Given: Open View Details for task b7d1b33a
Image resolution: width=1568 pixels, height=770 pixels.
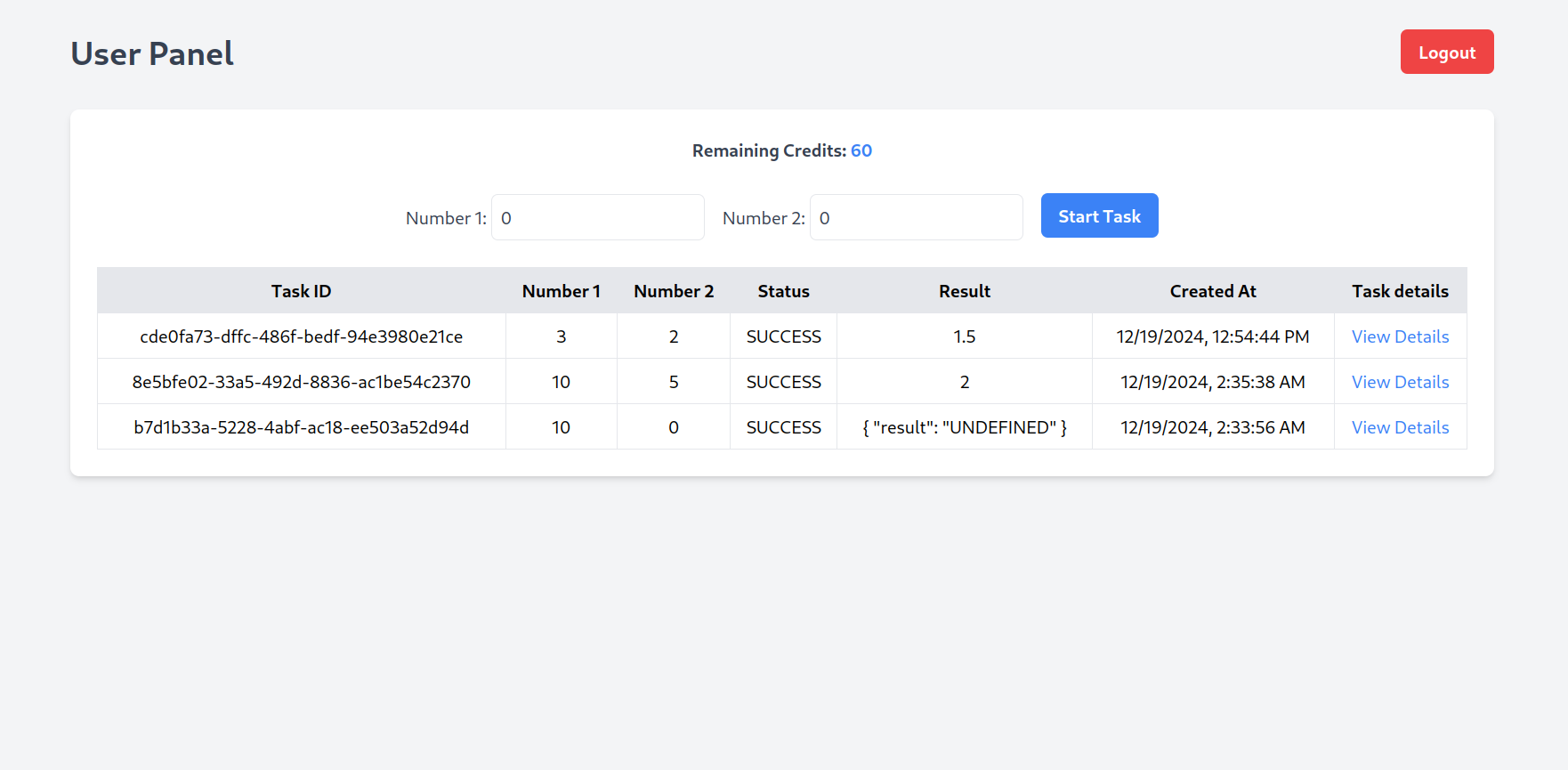Looking at the screenshot, I should (1400, 427).
